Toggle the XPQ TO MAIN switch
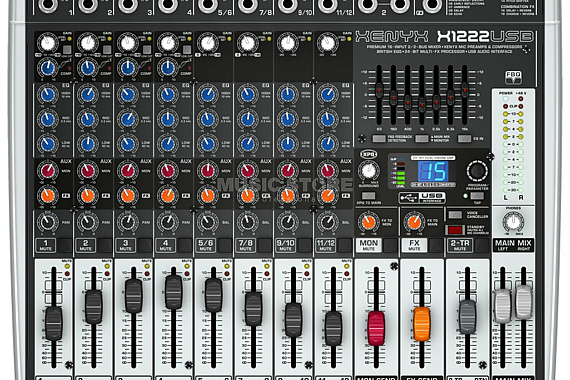 368,196
